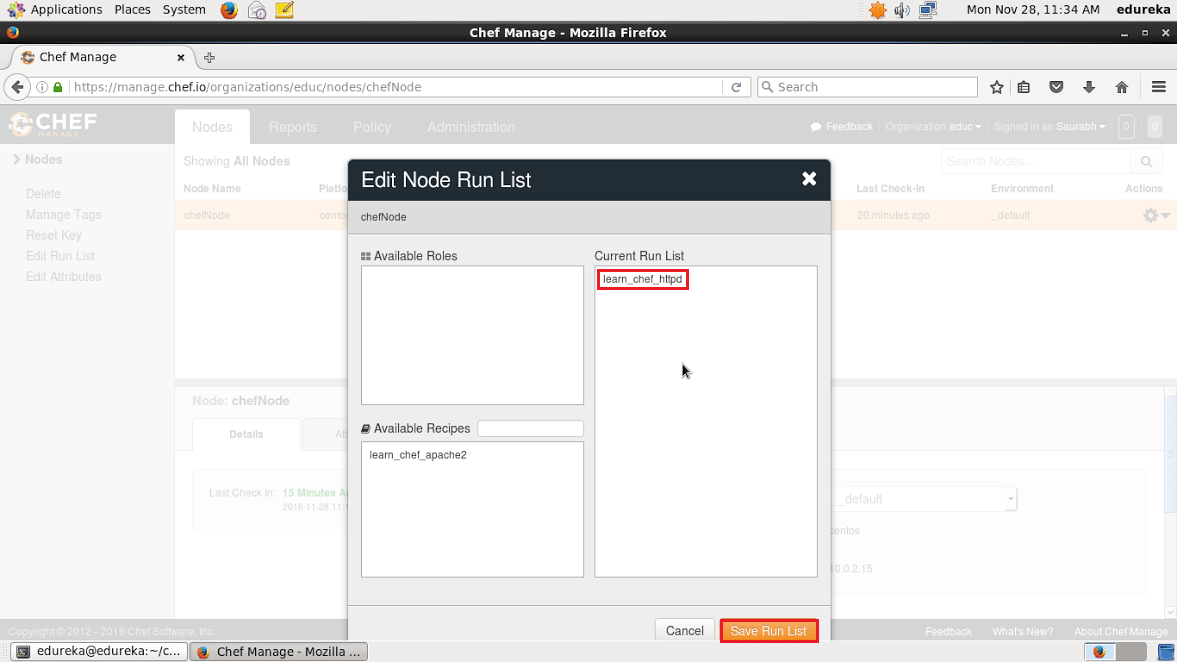
Task: Launch Firefox from the top panel
Action: [229, 10]
